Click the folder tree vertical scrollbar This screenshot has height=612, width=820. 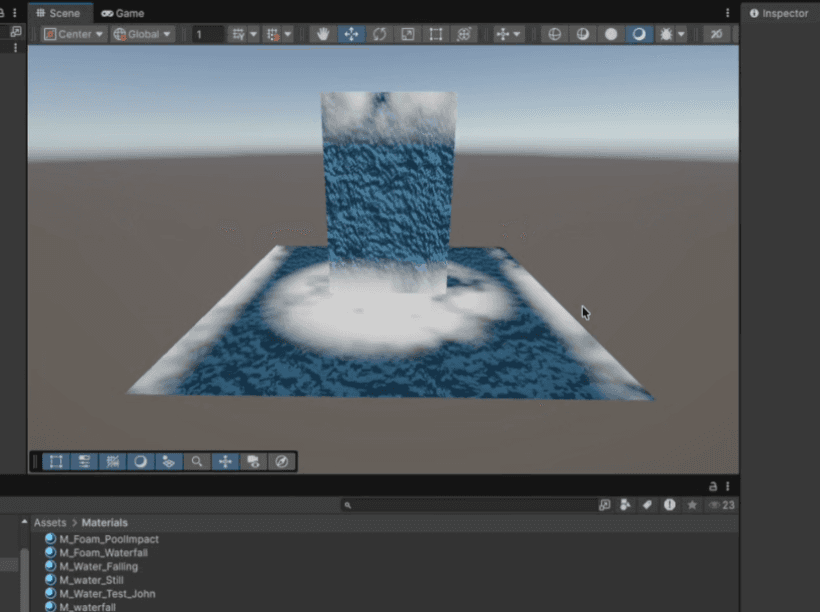24,580
